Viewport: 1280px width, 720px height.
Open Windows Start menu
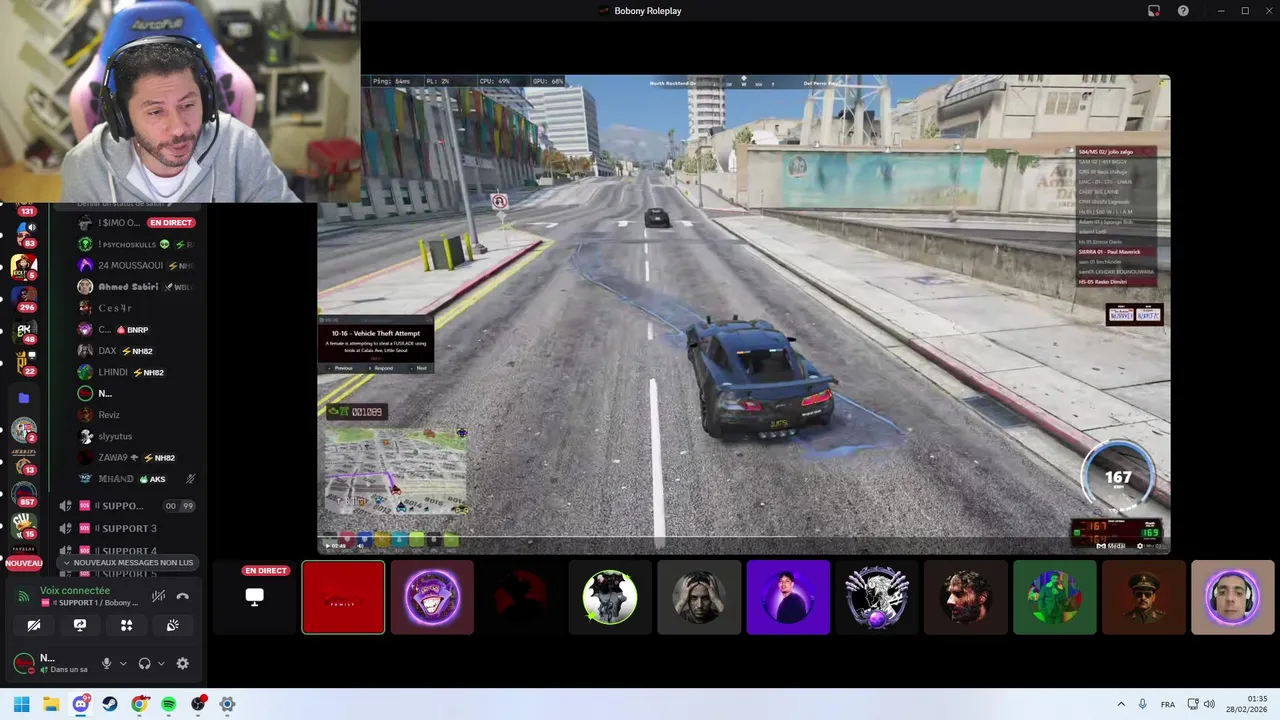click(22, 704)
